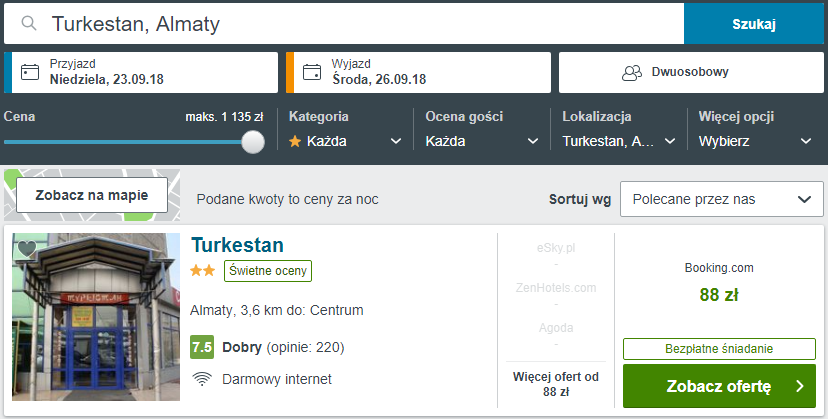The height and width of the screenshot is (419, 828).
Task: Click the Bezpłatne śniadanie label
Action: (719, 349)
